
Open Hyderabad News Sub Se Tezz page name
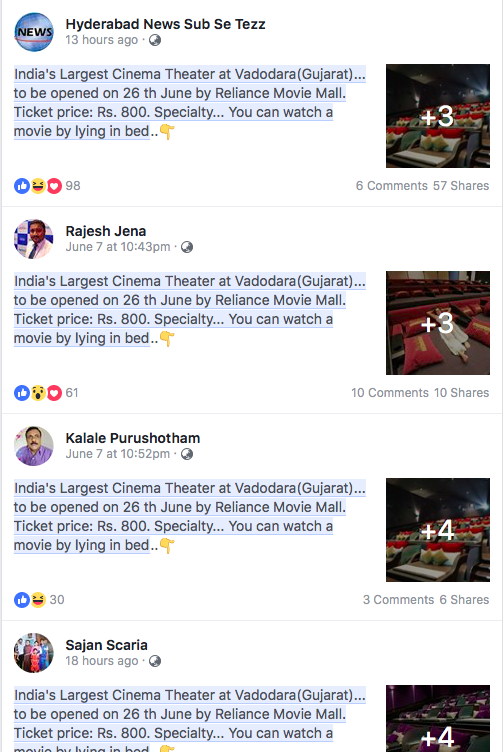click(x=165, y=24)
